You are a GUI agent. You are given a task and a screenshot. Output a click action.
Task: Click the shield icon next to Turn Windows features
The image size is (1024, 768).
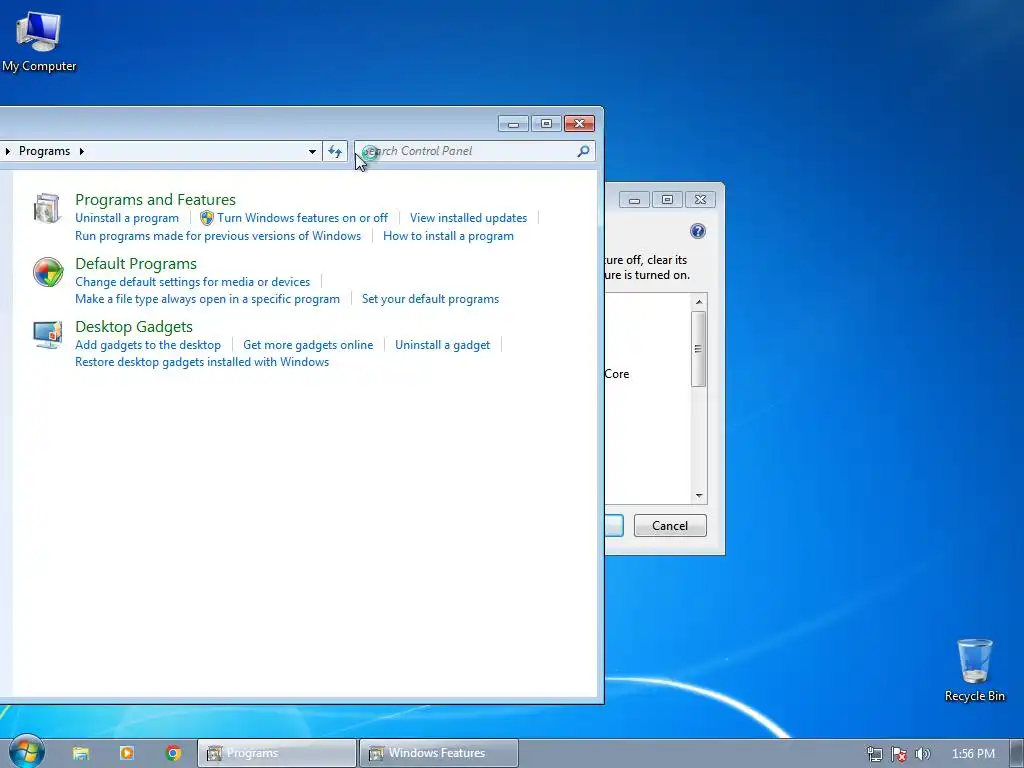point(206,217)
